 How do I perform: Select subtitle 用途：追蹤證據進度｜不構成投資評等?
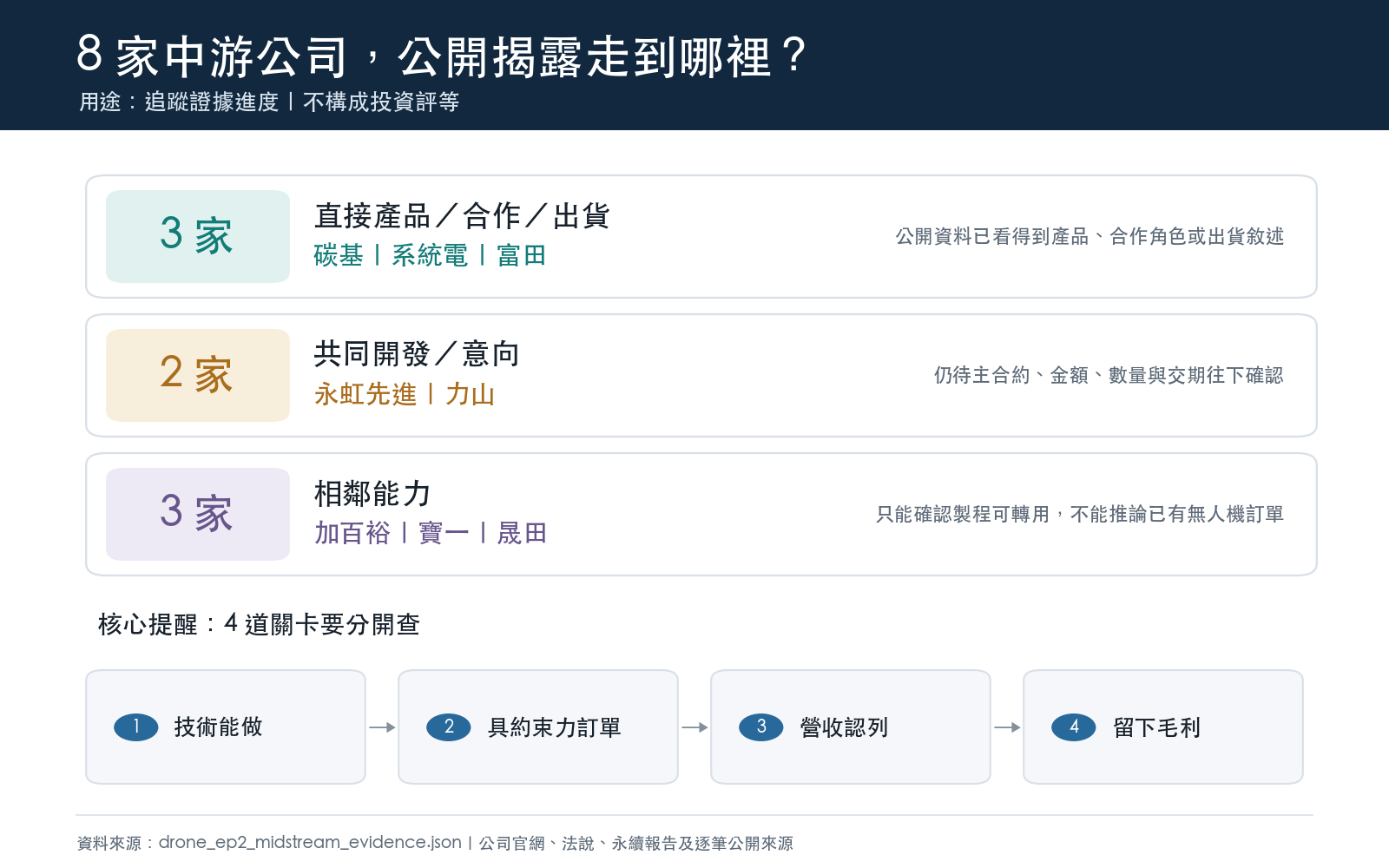pyautogui.click(x=269, y=102)
